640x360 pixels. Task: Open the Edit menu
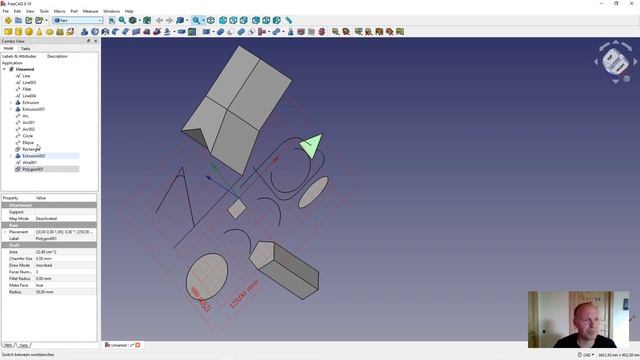click(x=17, y=11)
